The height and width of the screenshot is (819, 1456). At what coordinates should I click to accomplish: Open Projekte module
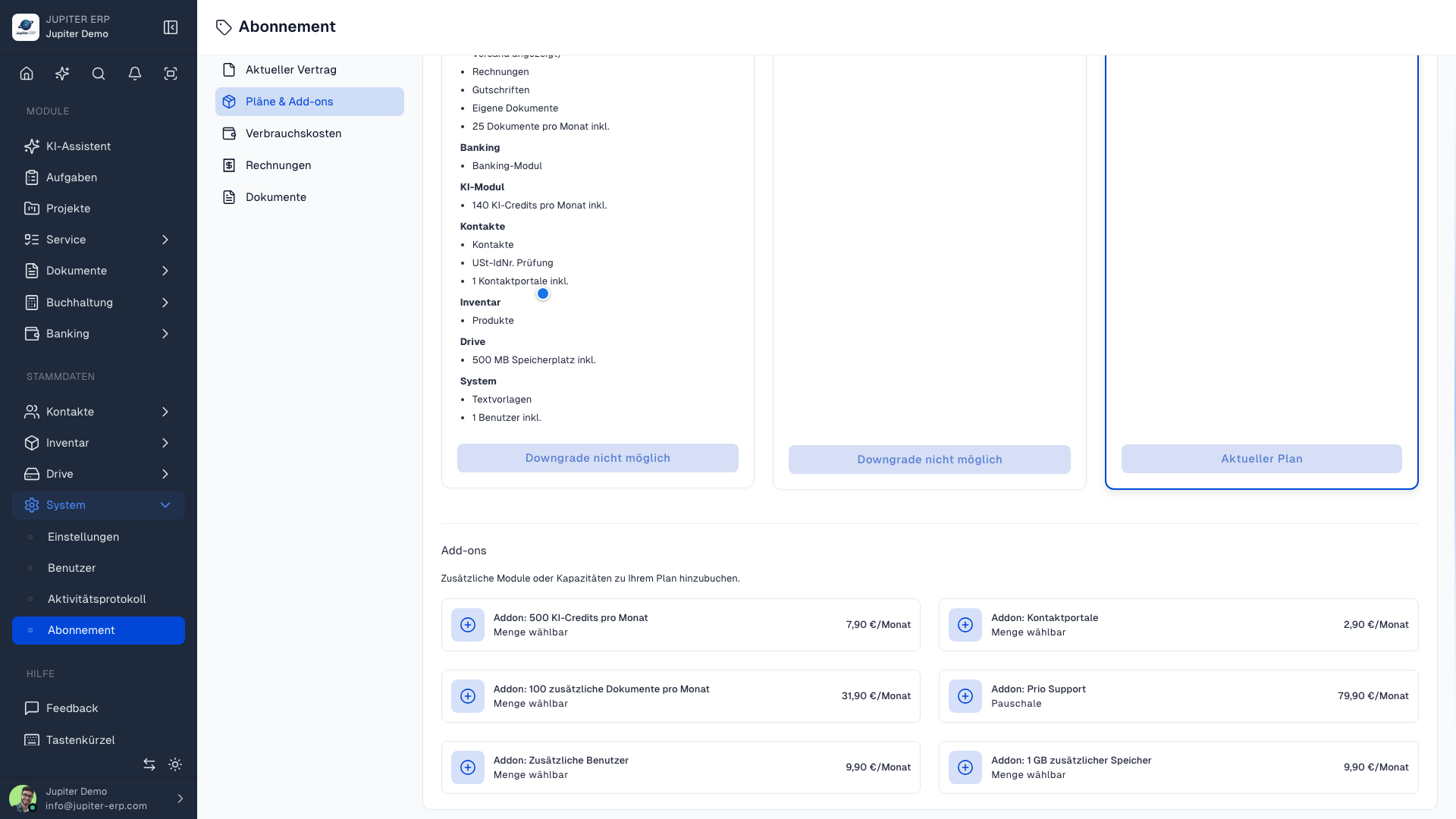(x=99, y=209)
